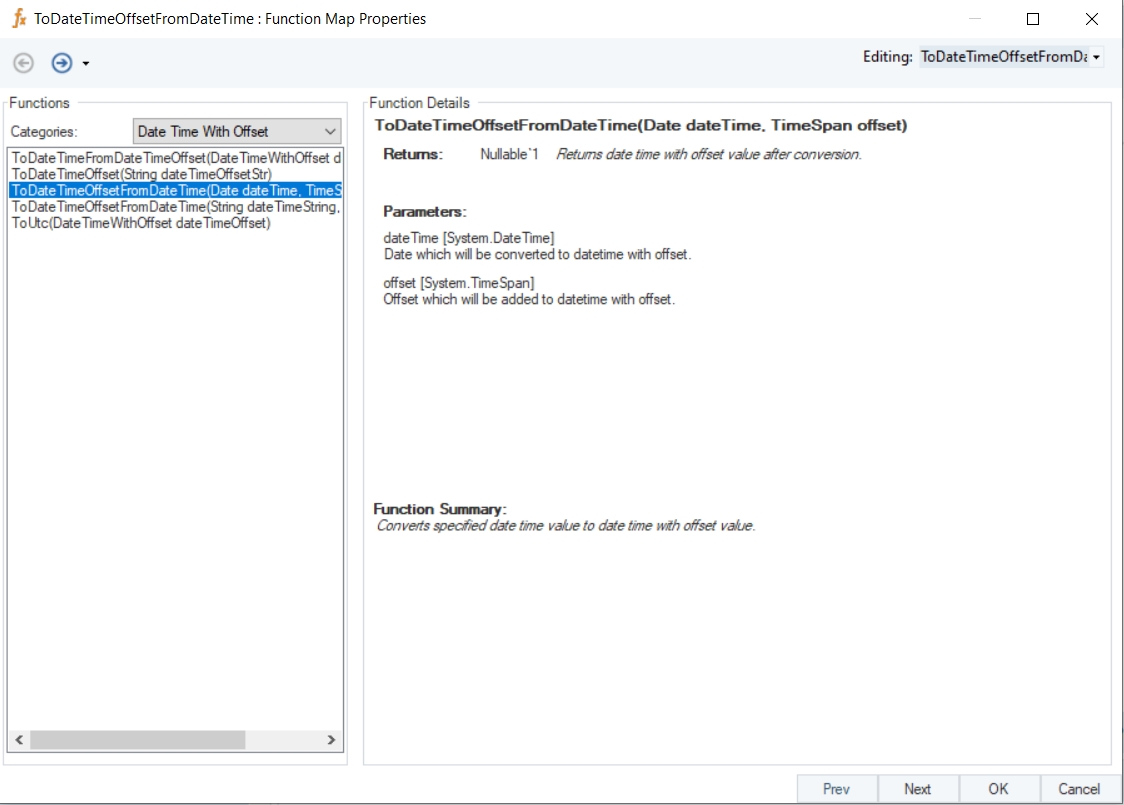The width and height of the screenshot is (1124, 805).
Task: Select ToDateTimeFromDateTimeOffset function in list
Action: [176, 158]
